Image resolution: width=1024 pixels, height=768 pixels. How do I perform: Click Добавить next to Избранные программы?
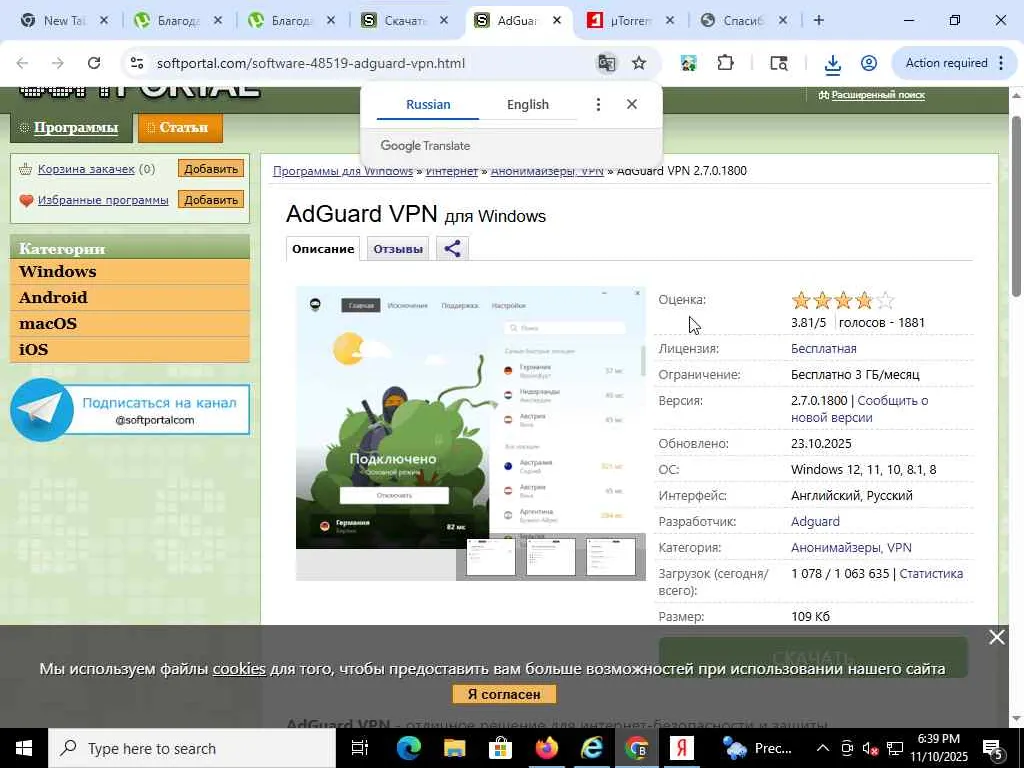210,200
